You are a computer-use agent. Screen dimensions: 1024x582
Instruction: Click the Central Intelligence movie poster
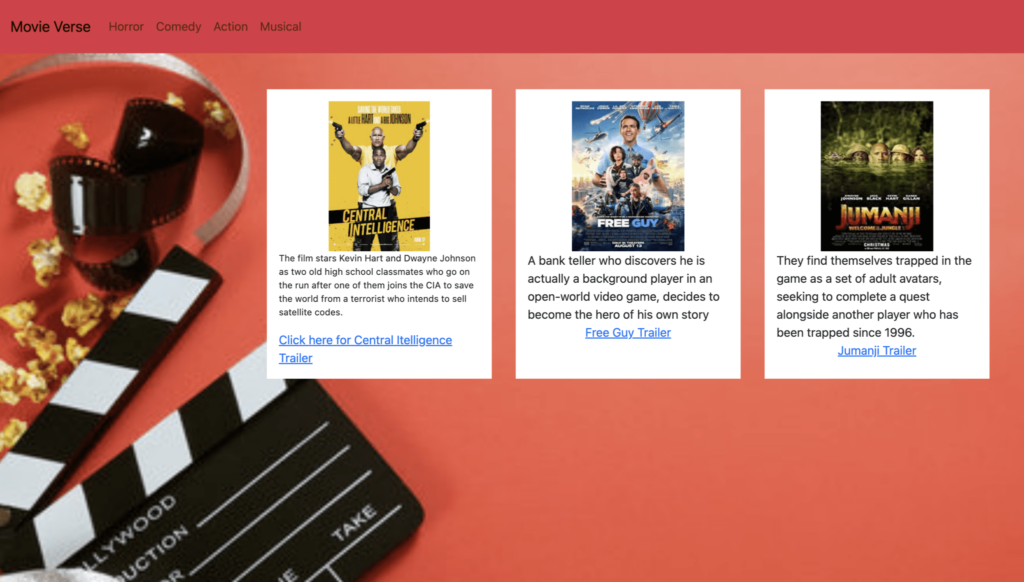coord(379,175)
